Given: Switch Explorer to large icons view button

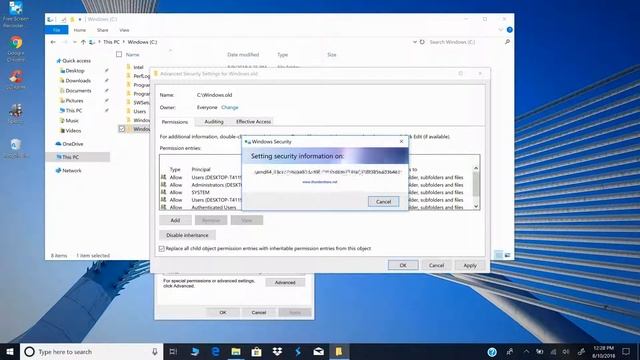Looking at the screenshot, I should coord(507,255).
